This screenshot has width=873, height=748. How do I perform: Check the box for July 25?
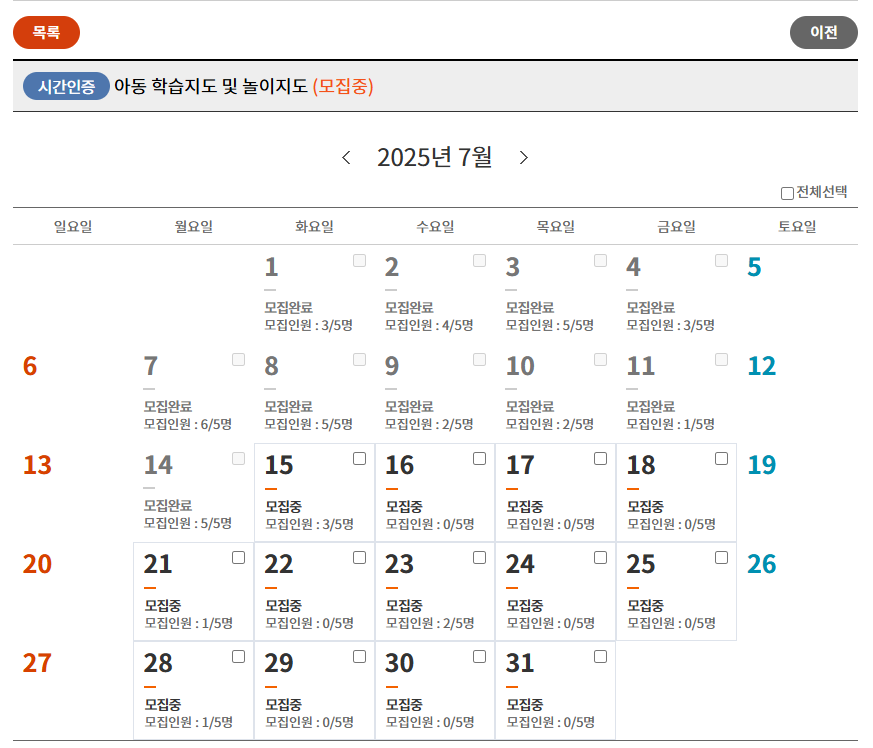721,558
